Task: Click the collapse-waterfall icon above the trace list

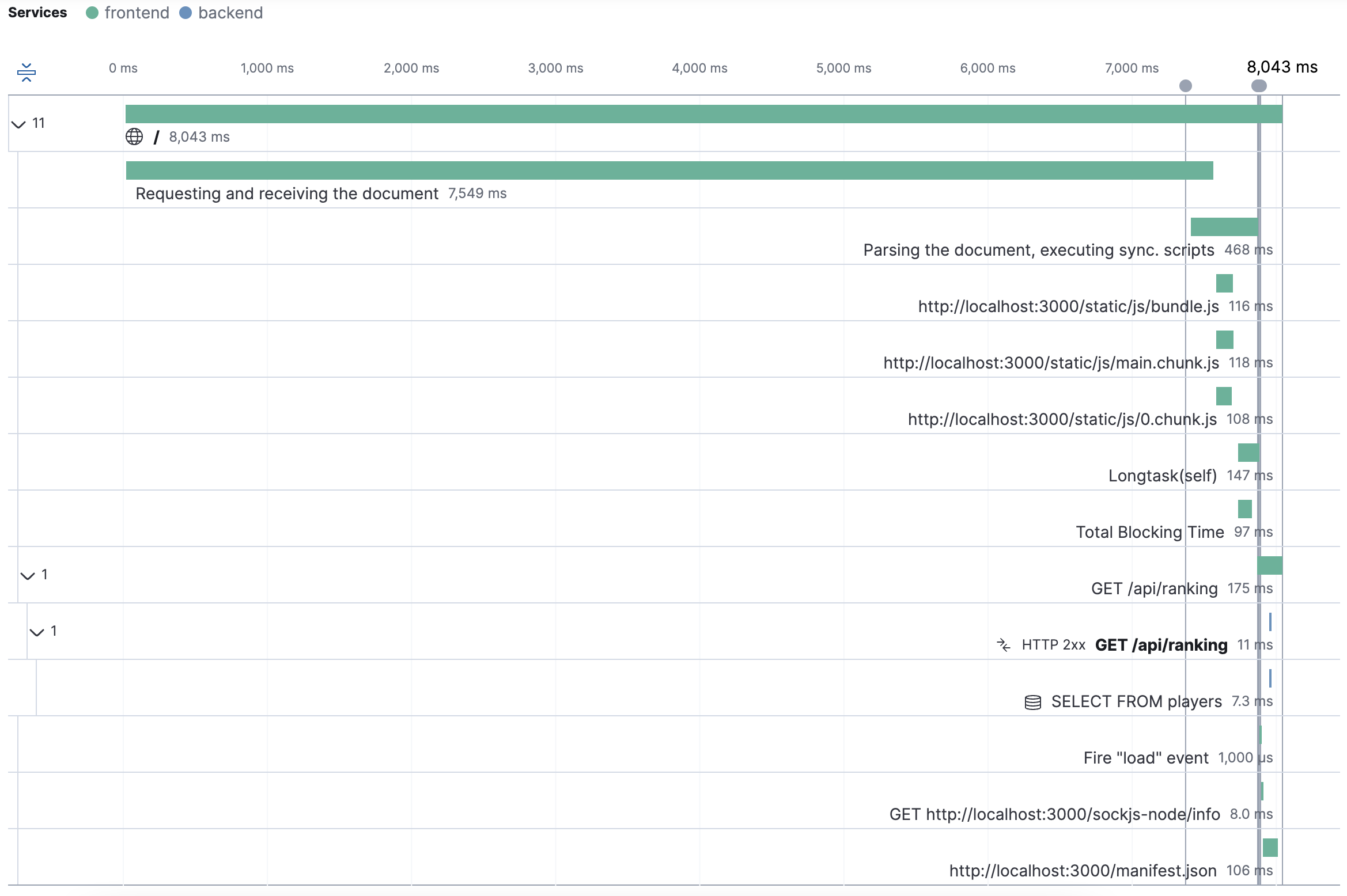Action: 27,73
